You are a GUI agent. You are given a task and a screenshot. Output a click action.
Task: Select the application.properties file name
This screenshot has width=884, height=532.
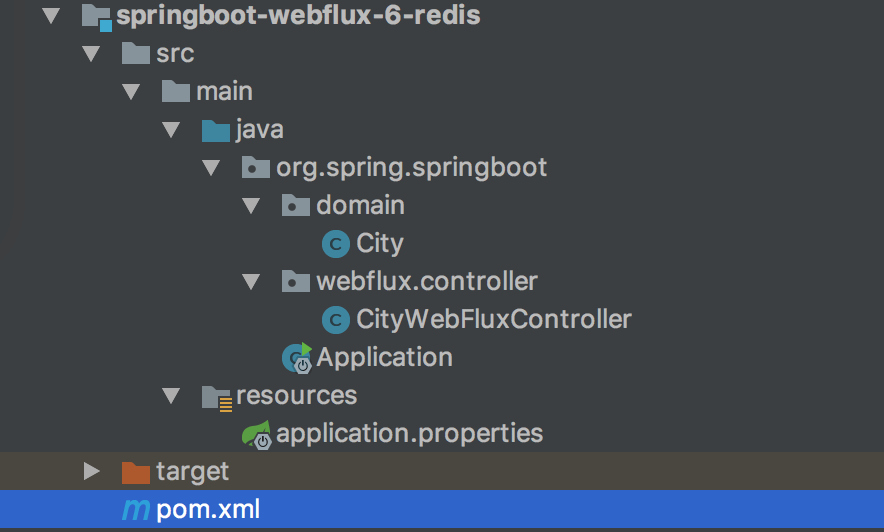coord(409,434)
